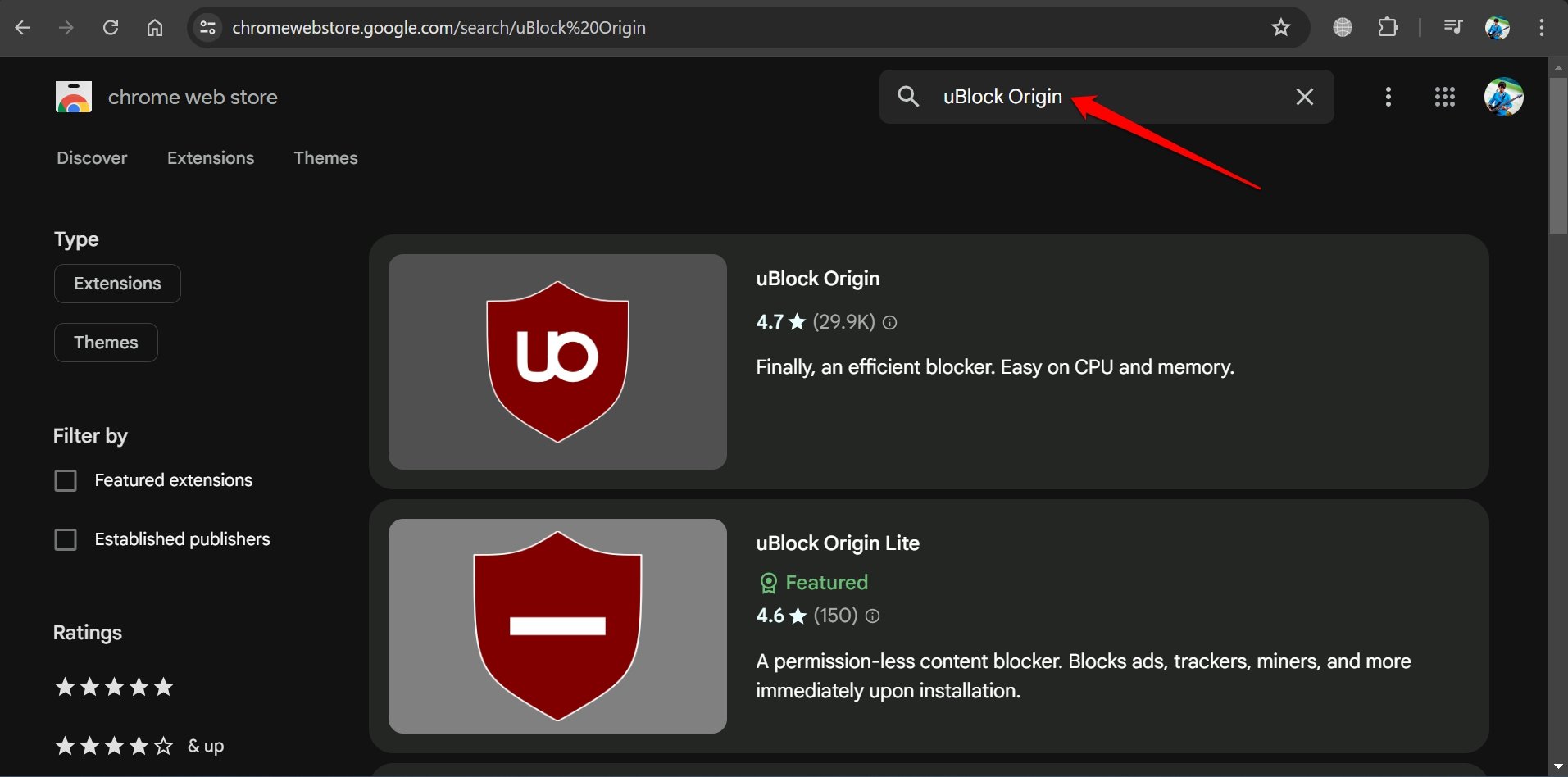Image resolution: width=1568 pixels, height=777 pixels.
Task: Select the Themes type chip
Action: pos(106,343)
